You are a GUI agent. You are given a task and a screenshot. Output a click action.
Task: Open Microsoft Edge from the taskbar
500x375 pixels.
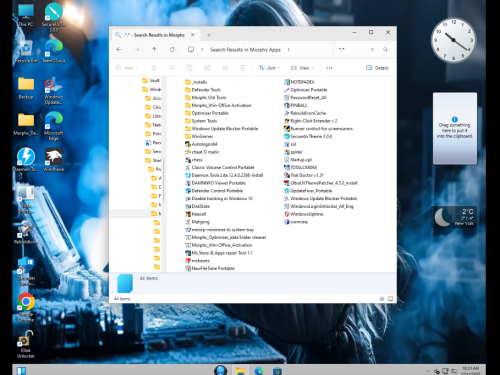pos(259,370)
